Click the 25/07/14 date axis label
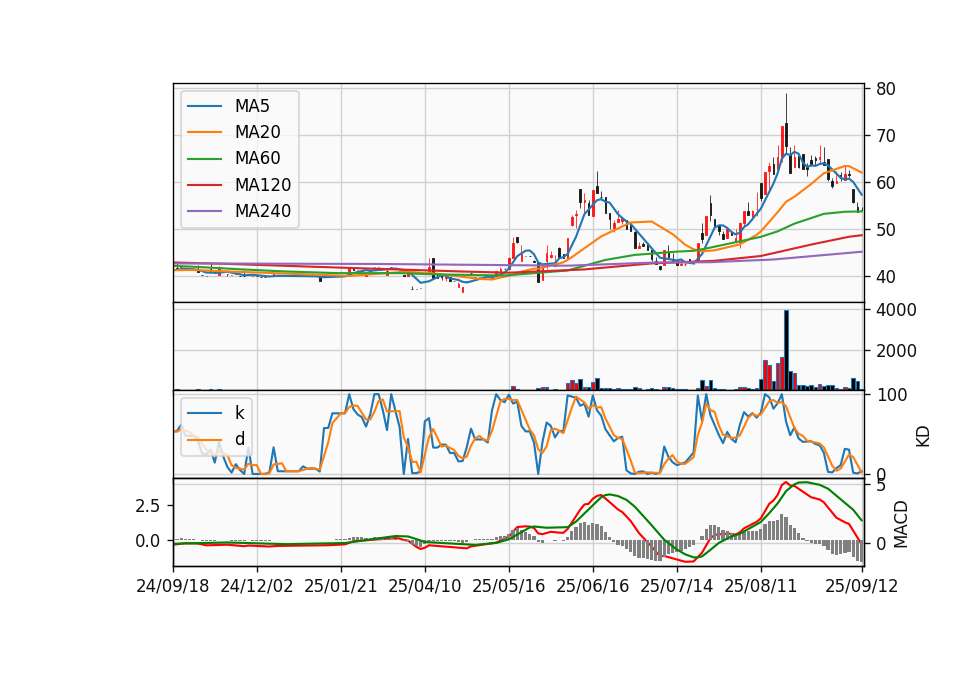The width and height of the screenshot is (960, 690). [677, 586]
